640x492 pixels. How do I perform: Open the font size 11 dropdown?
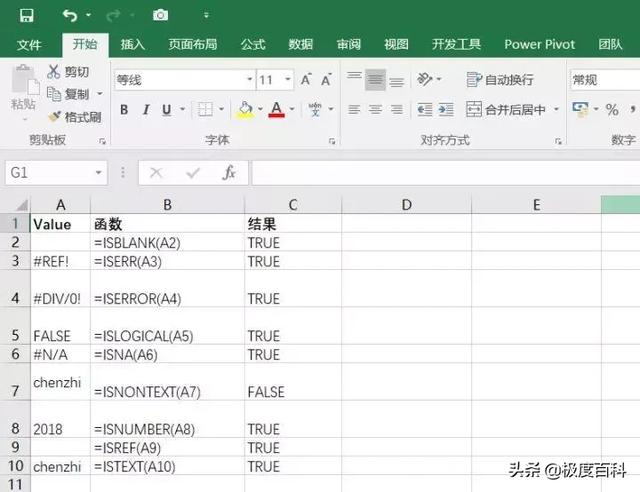point(288,79)
